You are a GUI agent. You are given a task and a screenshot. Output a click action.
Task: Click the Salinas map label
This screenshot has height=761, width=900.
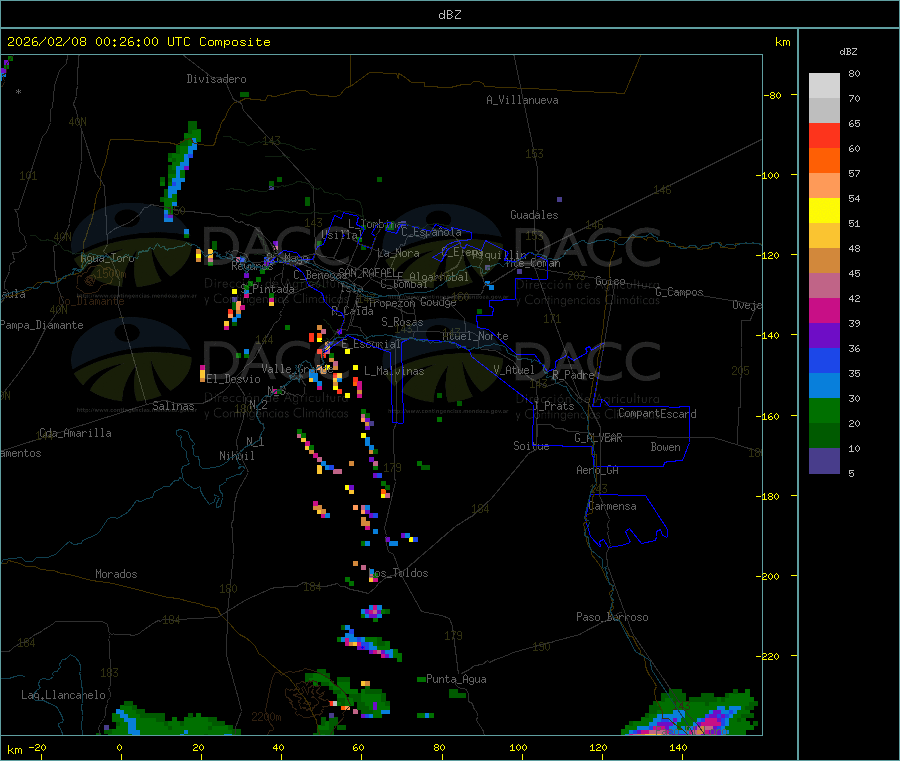pyautogui.click(x=173, y=406)
